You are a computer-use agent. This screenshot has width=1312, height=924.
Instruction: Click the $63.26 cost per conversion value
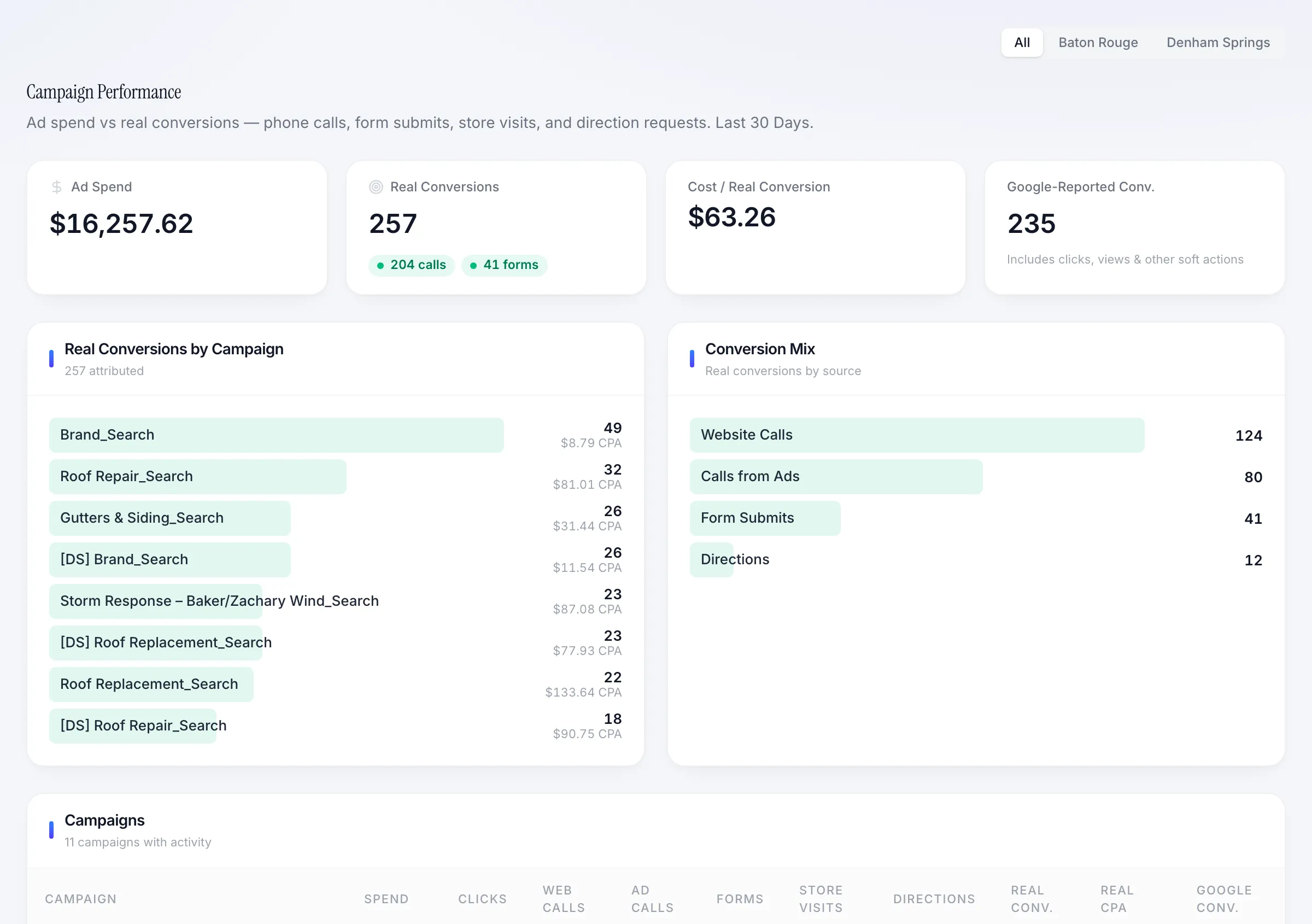point(731,217)
